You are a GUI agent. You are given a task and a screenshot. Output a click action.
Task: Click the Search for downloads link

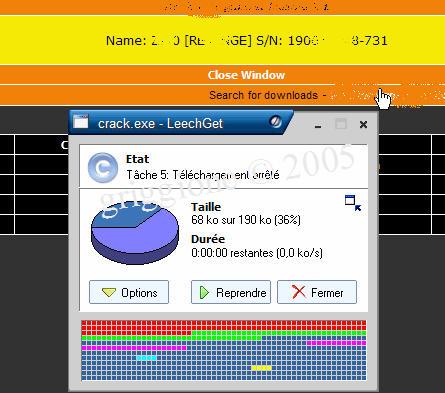263,95
